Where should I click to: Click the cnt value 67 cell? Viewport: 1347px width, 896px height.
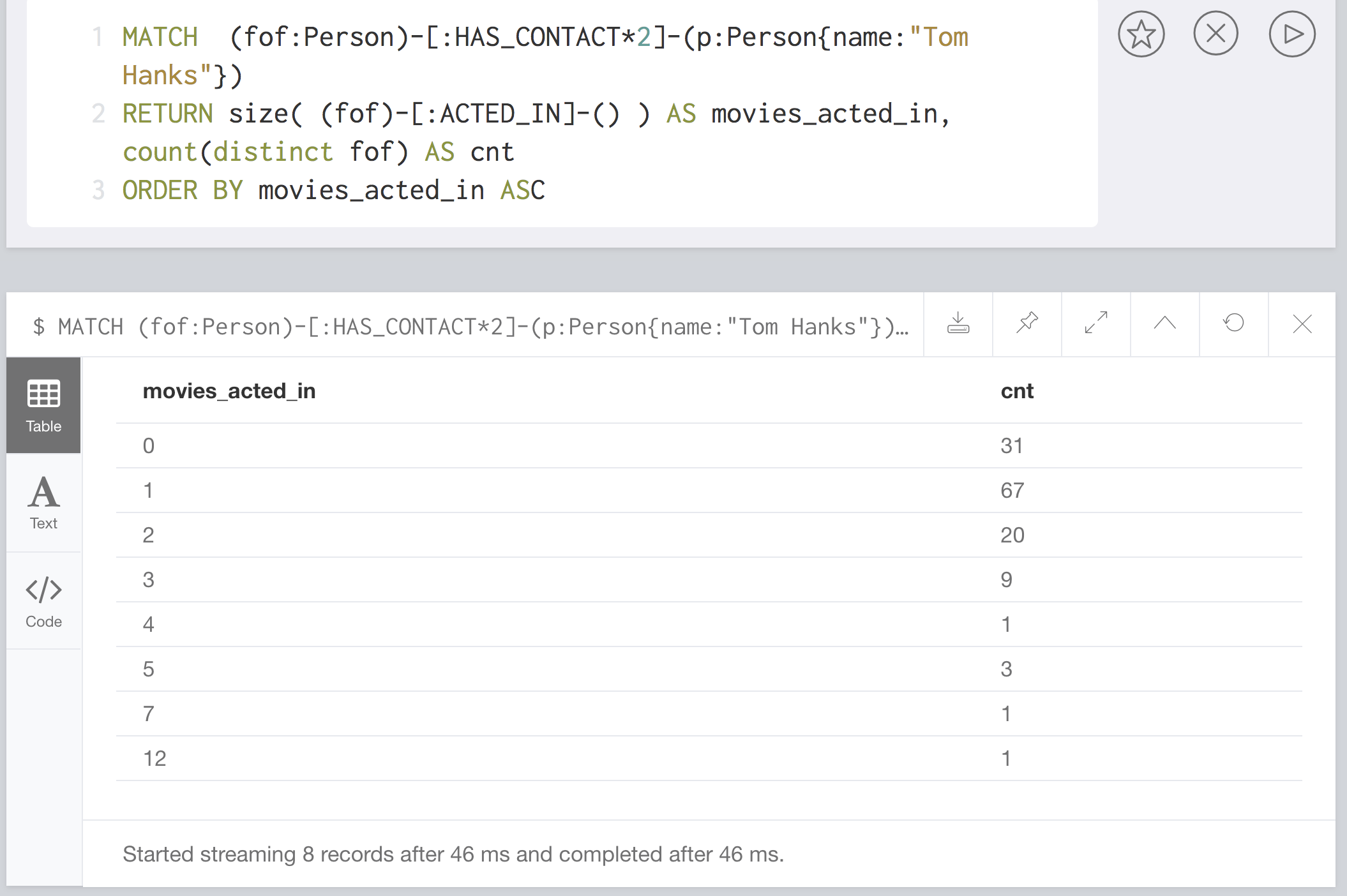click(1012, 490)
